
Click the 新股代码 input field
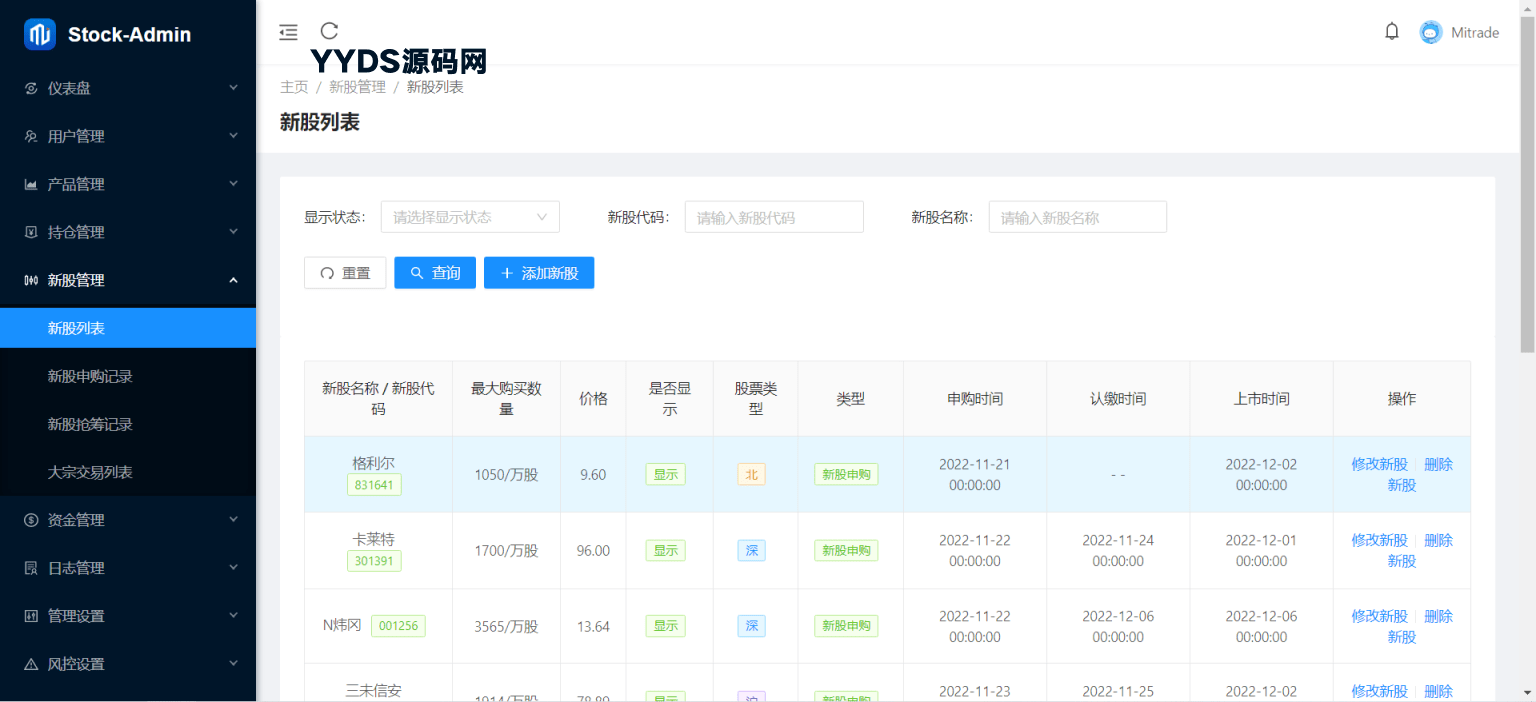[773, 217]
